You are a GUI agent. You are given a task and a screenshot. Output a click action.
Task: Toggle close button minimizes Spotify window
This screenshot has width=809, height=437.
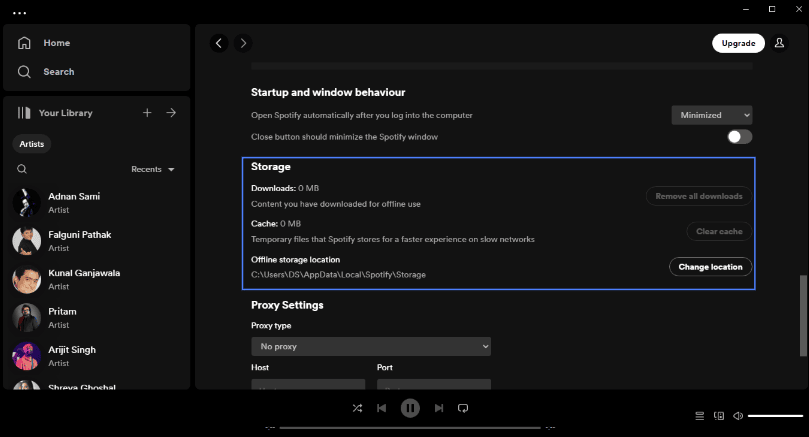pyautogui.click(x=739, y=137)
